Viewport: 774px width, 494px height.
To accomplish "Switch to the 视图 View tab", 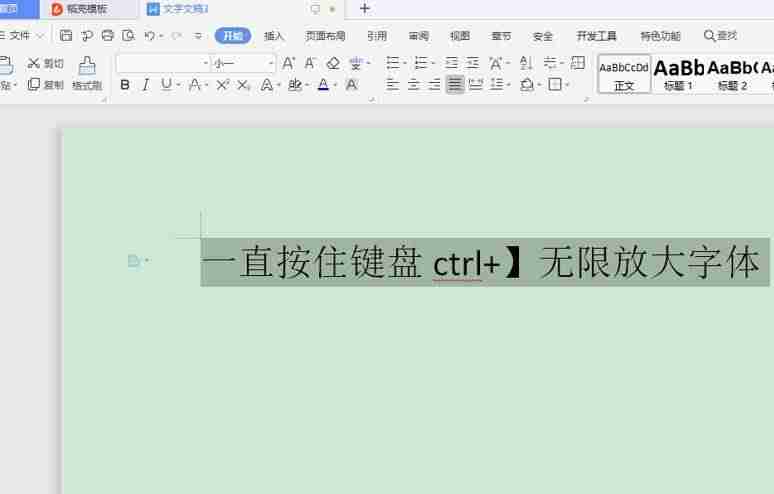I will (460, 36).
